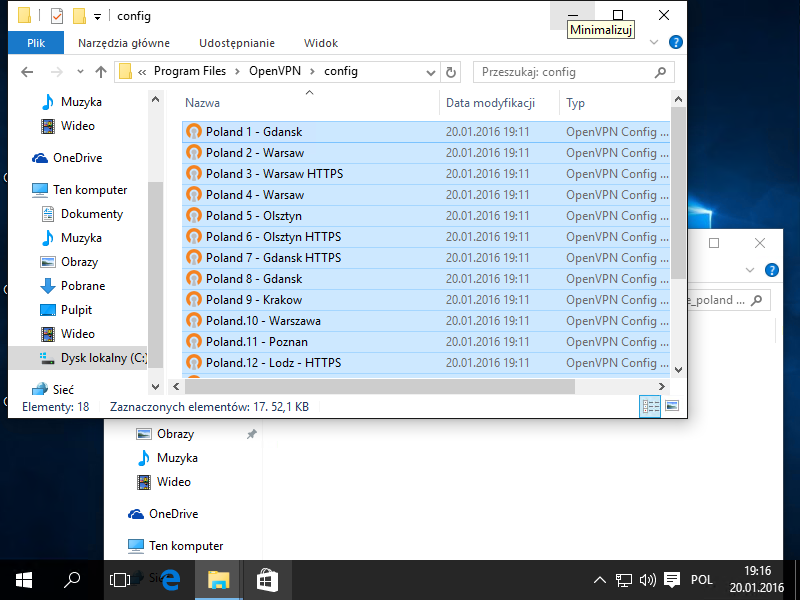Go up one folder level arrow

101,72
